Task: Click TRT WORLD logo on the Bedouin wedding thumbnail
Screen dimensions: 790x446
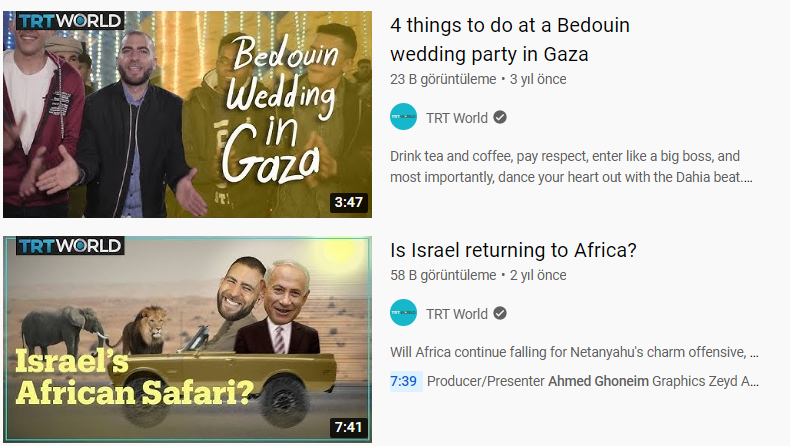Action: point(70,21)
